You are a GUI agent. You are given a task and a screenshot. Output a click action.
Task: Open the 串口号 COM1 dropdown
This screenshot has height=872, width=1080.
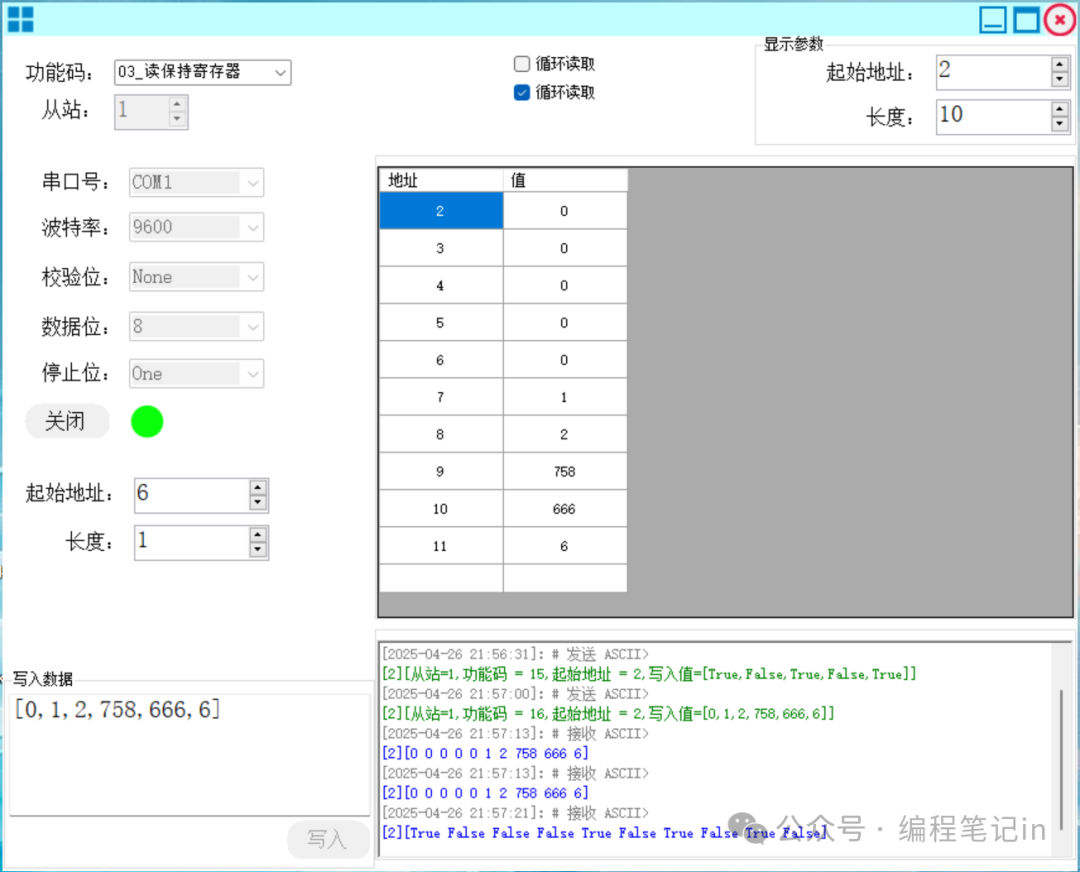point(251,182)
